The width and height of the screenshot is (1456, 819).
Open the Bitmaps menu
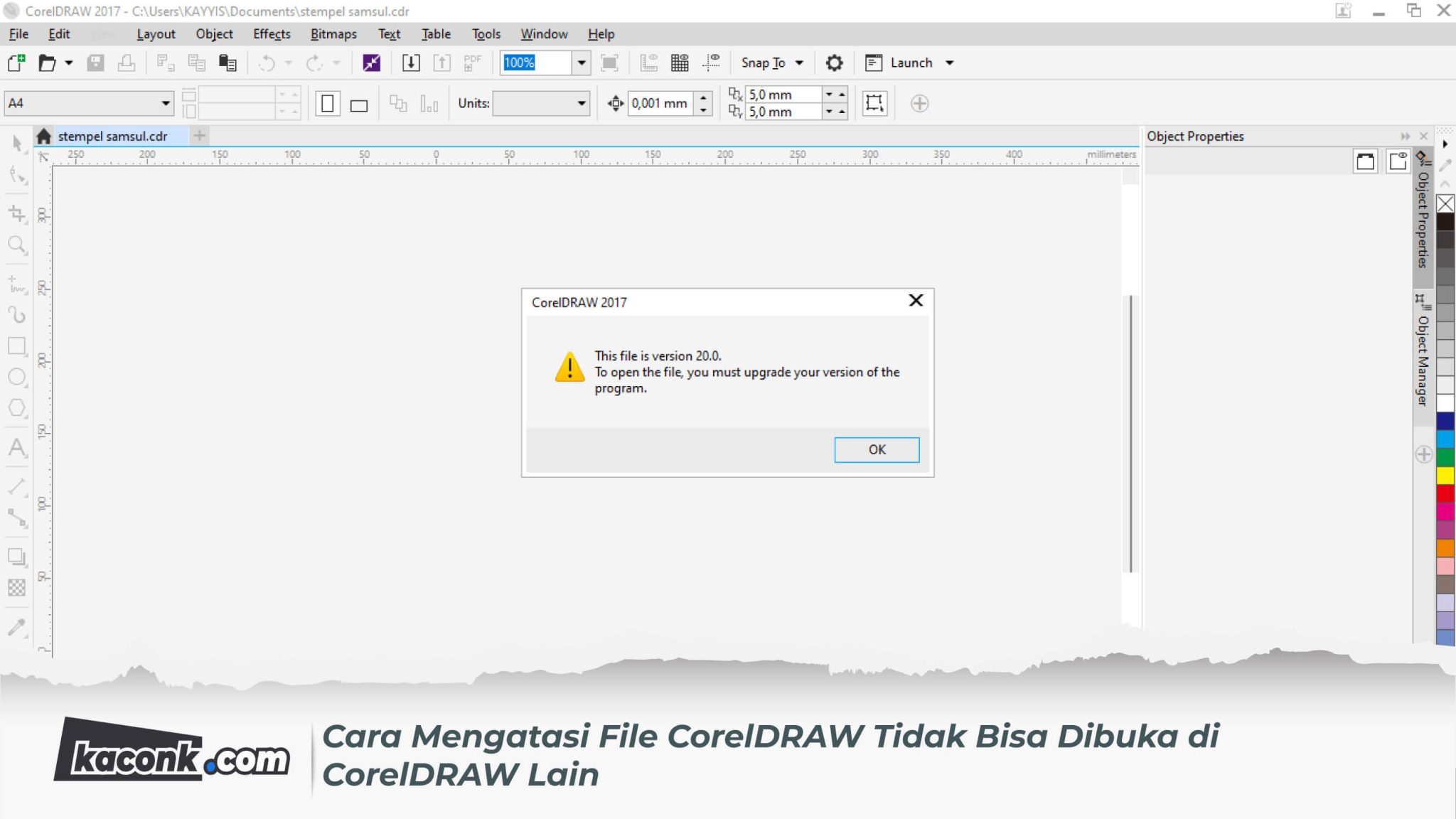(333, 33)
